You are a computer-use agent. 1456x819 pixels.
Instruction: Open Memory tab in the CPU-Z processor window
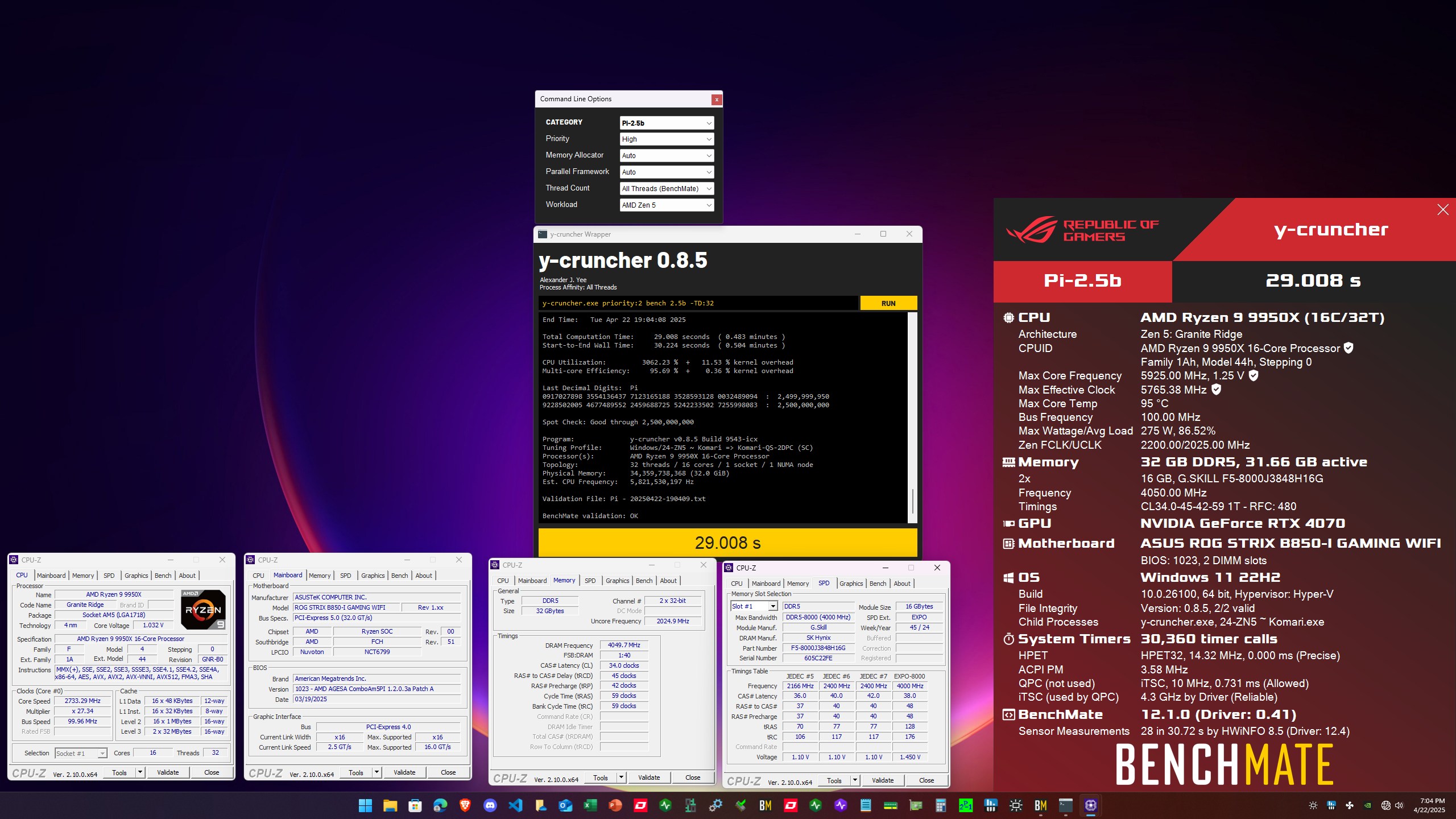83,576
